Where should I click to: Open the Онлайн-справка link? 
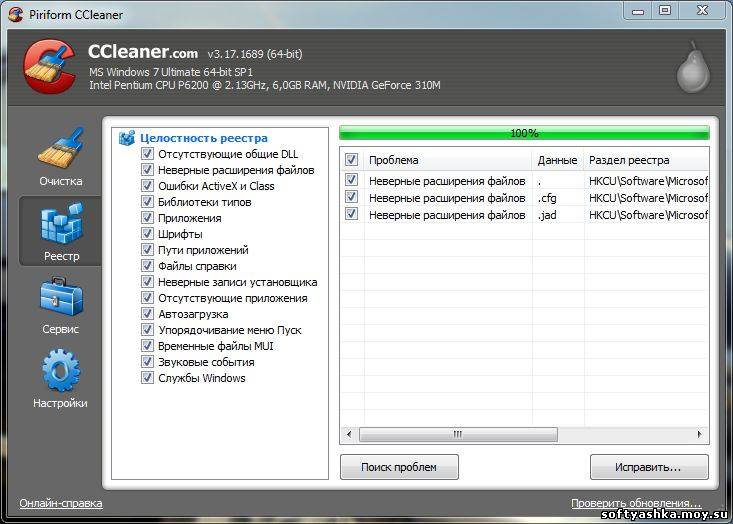pyautogui.click(x=61, y=503)
